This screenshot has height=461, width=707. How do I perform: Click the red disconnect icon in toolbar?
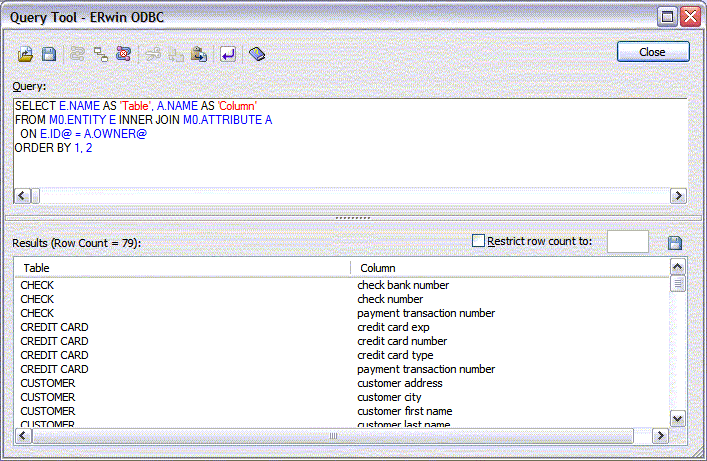tap(123, 54)
